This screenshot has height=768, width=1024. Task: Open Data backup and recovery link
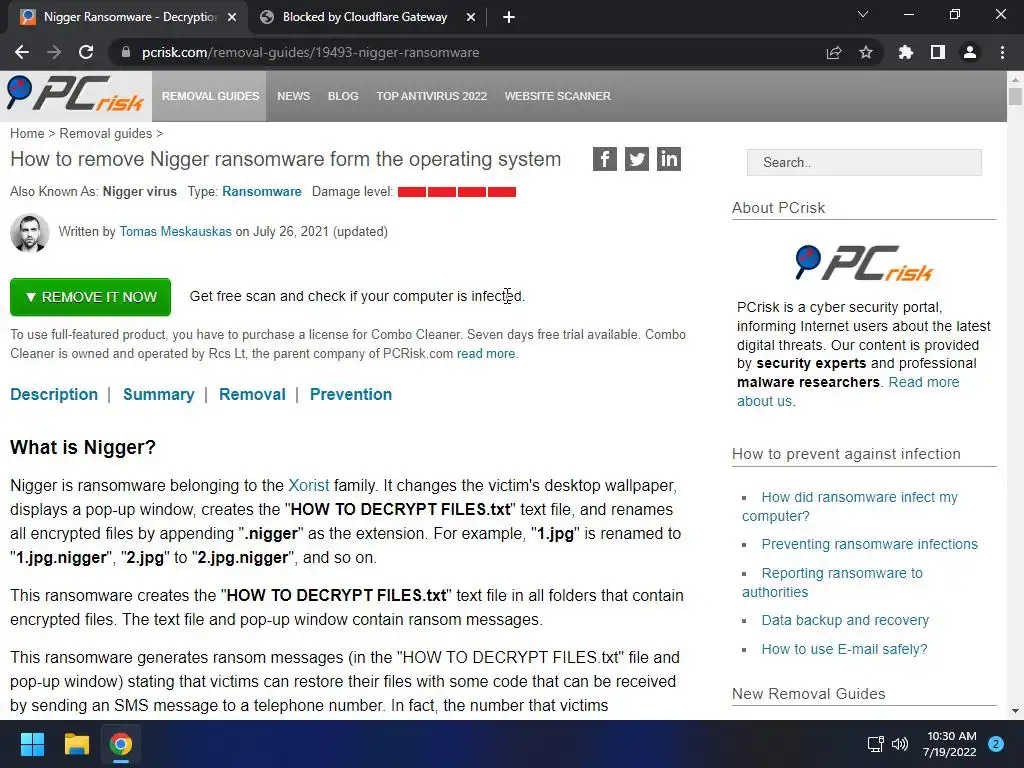(x=845, y=620)
